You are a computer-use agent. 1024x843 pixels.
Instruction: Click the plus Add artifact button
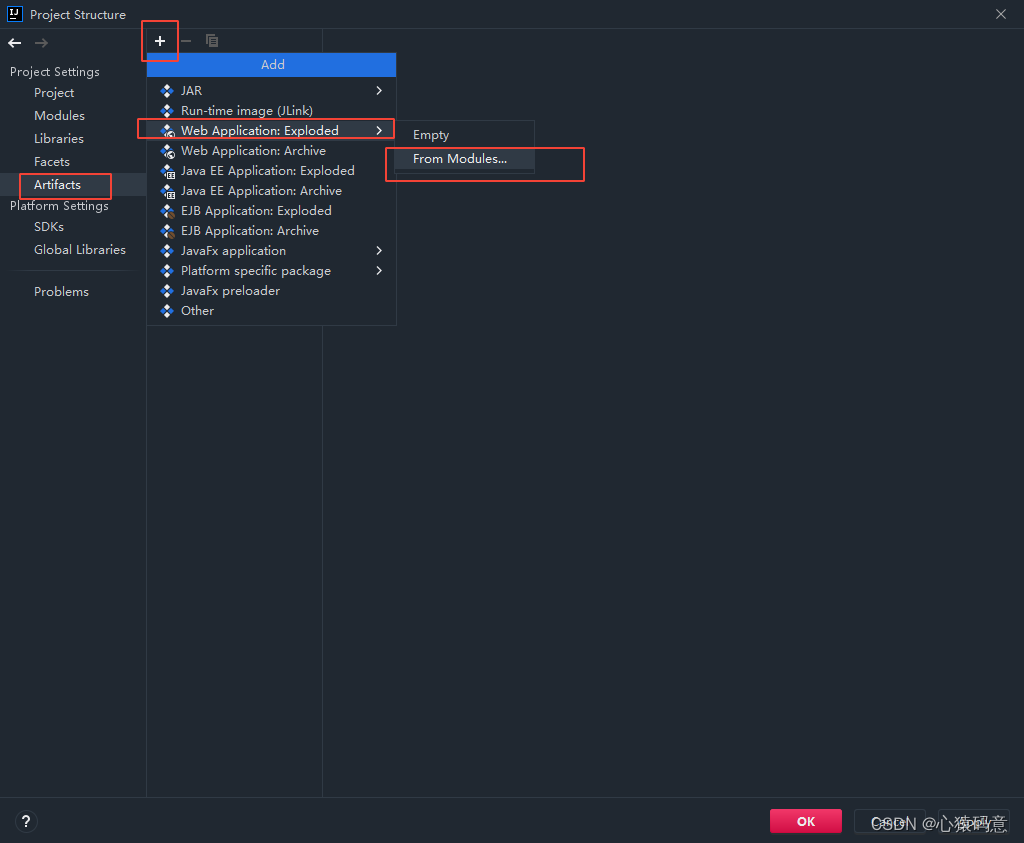[160, 41]
